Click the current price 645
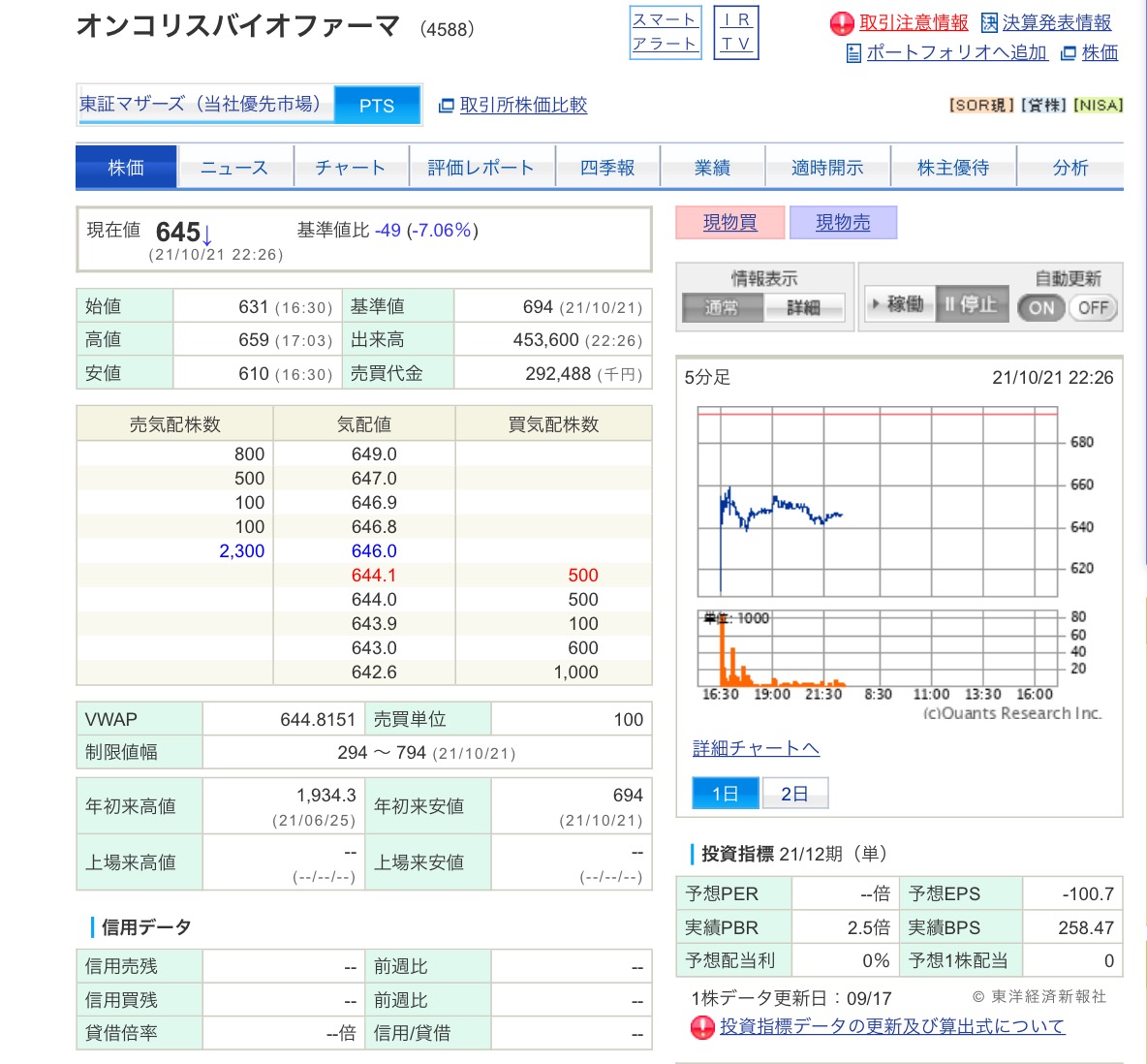 tap(177, 232)
